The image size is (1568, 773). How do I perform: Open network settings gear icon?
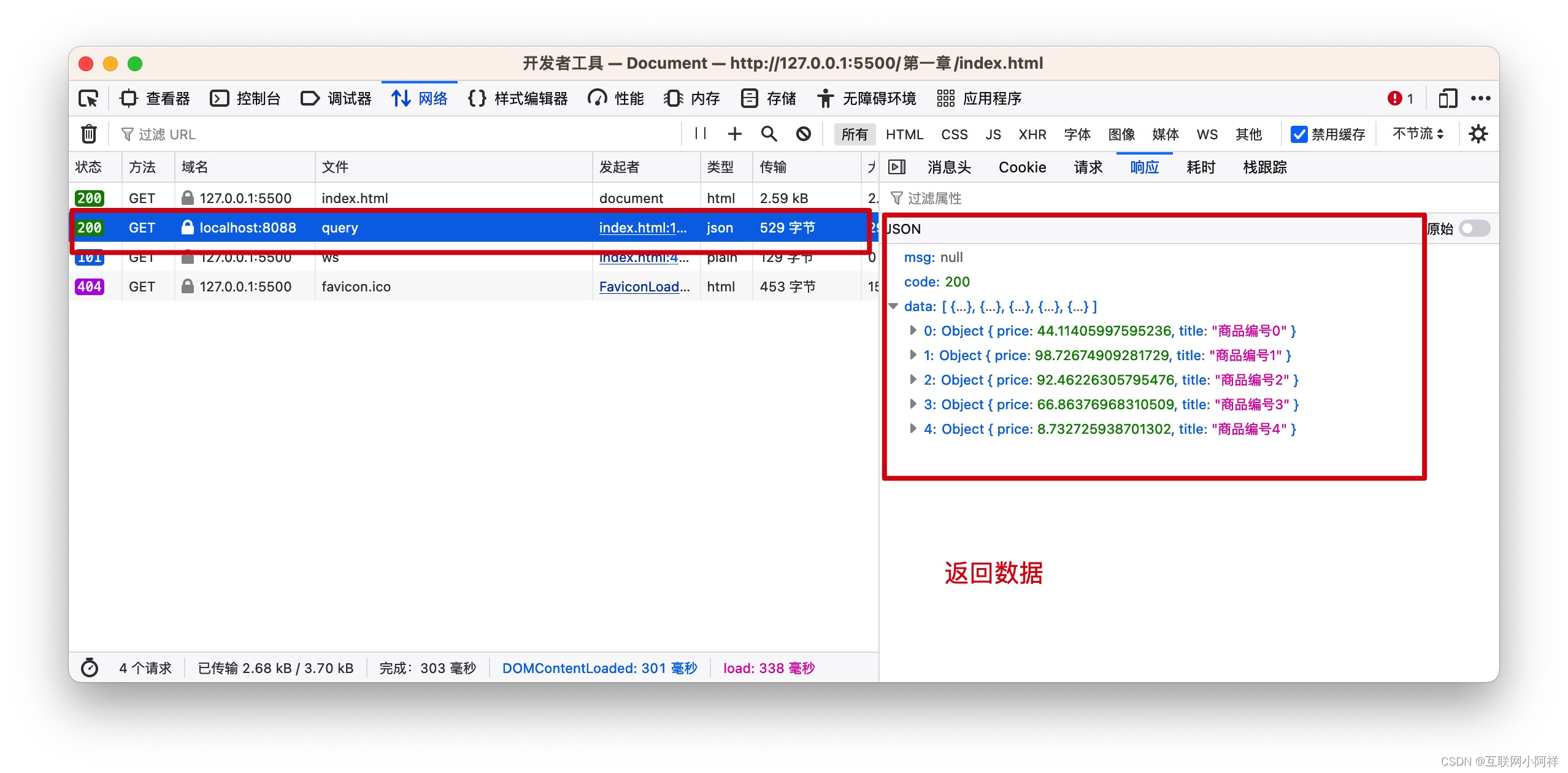pos(1478,134)
